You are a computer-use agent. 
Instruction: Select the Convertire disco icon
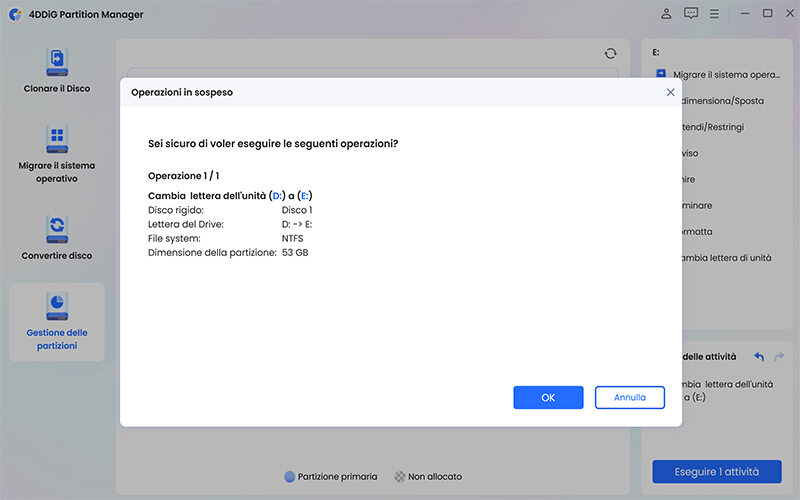coord(56,229)
